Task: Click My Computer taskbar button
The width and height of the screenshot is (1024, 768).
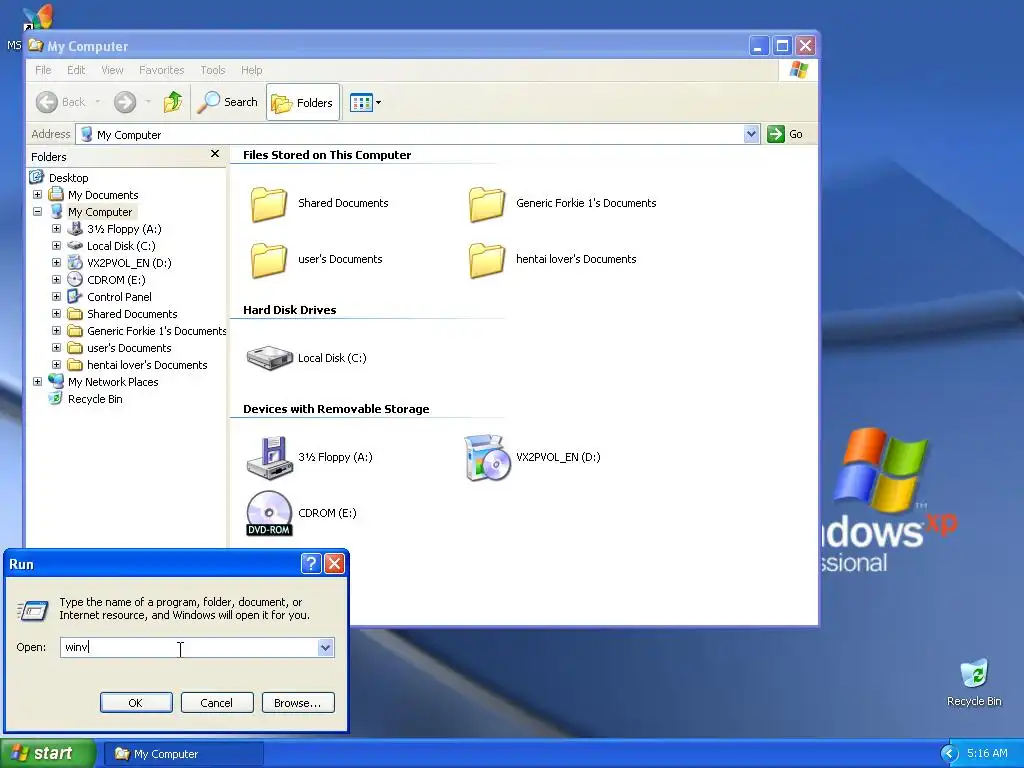Action: pos(184,754)
